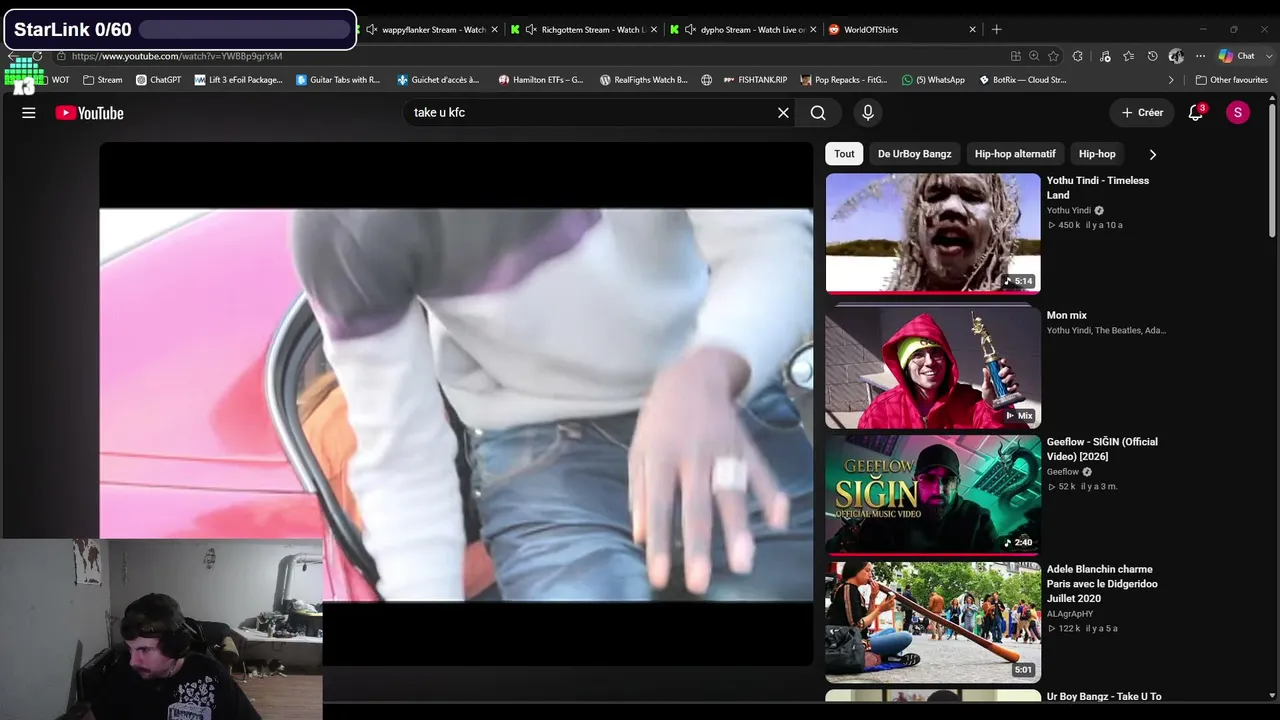Select the Hip-hop alternatif chip
Screen dimensions: 1280x720
click(x=1015, y=154)
